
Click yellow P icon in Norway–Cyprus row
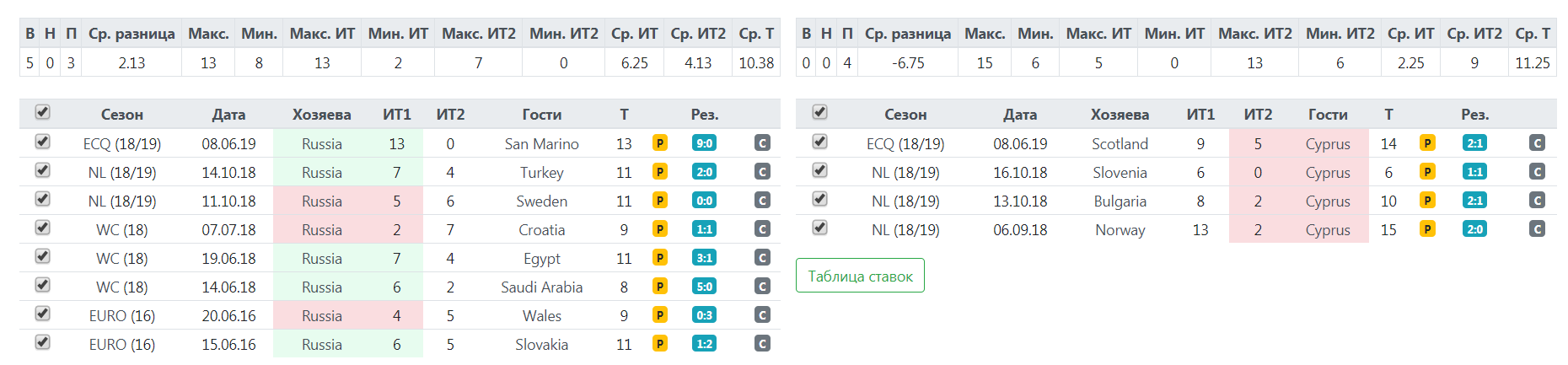(1427, 229)
